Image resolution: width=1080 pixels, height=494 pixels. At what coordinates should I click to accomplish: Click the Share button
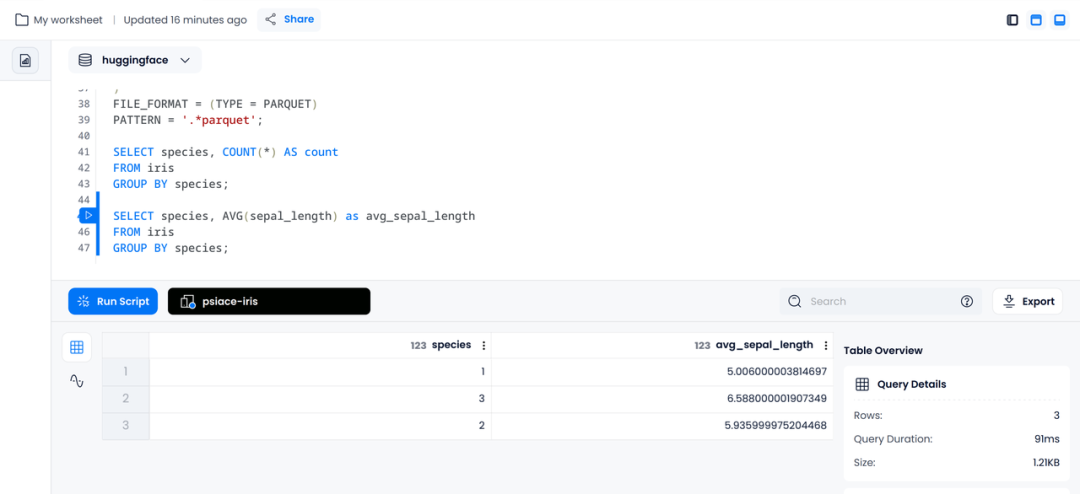[289, 20]
